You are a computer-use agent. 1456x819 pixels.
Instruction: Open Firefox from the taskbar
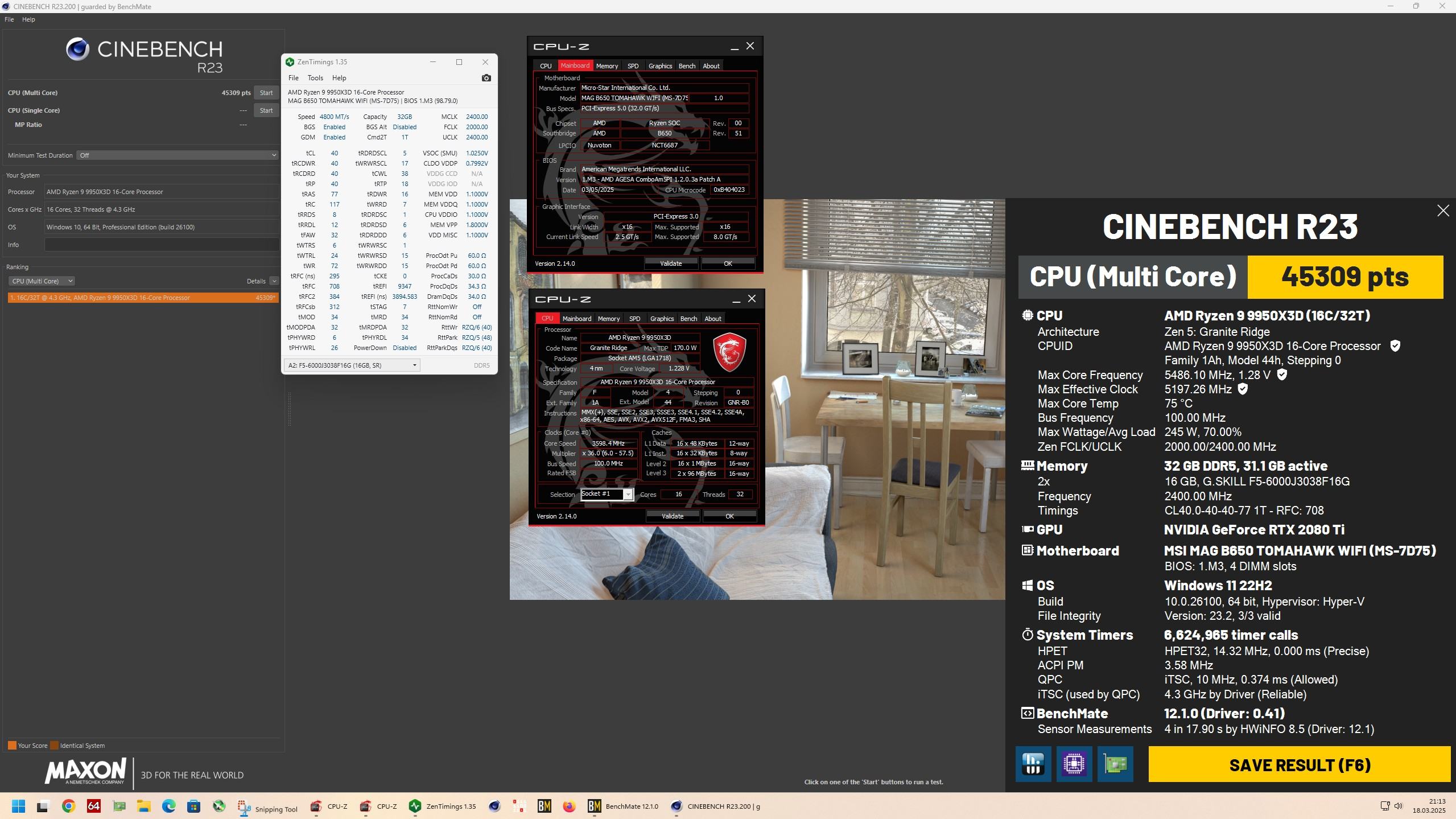point(569,806)
